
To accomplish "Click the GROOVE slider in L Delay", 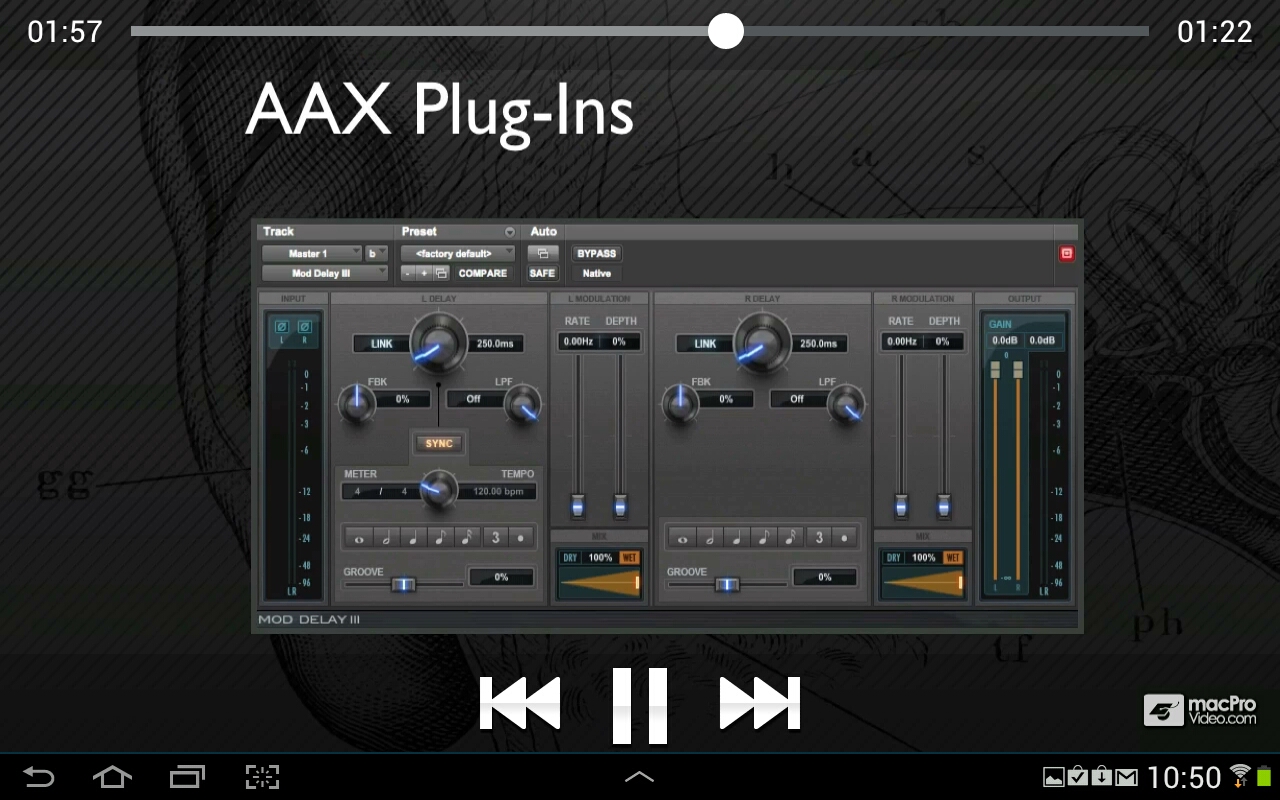I will click(404, 585).
